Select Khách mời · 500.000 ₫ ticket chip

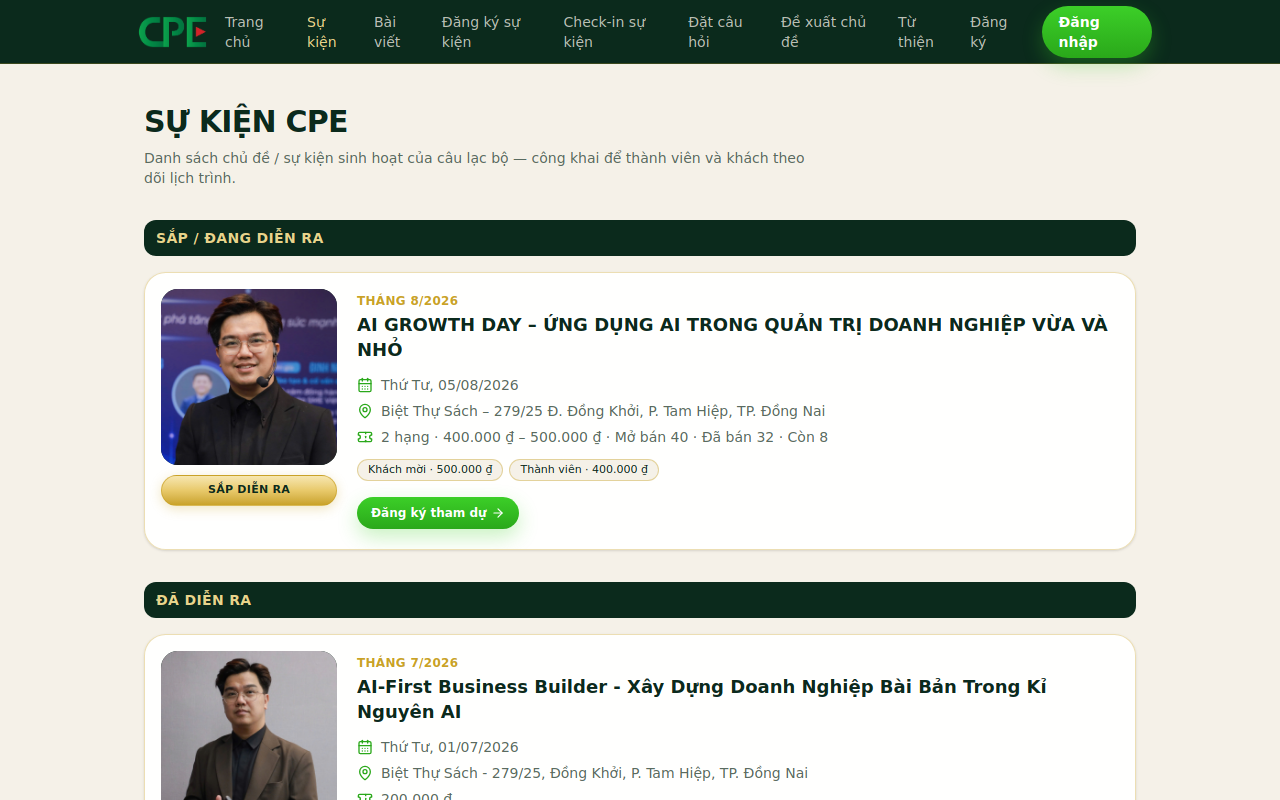(430, 470)
